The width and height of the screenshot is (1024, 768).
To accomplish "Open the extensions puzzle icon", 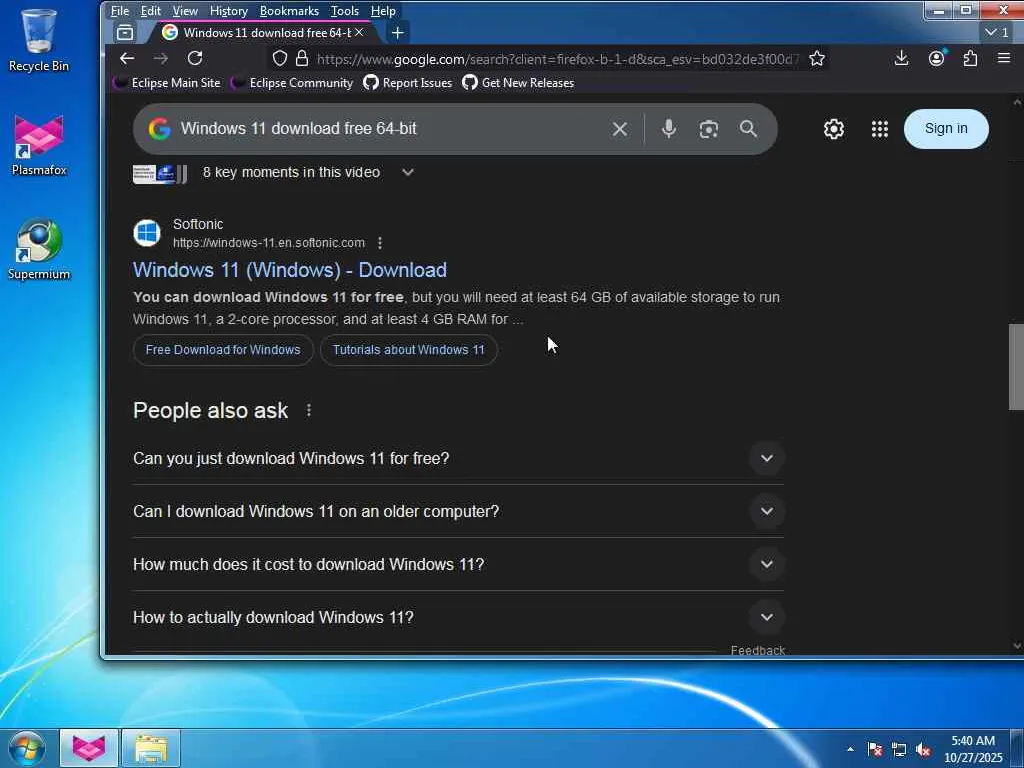I will [x=970, y=58].
